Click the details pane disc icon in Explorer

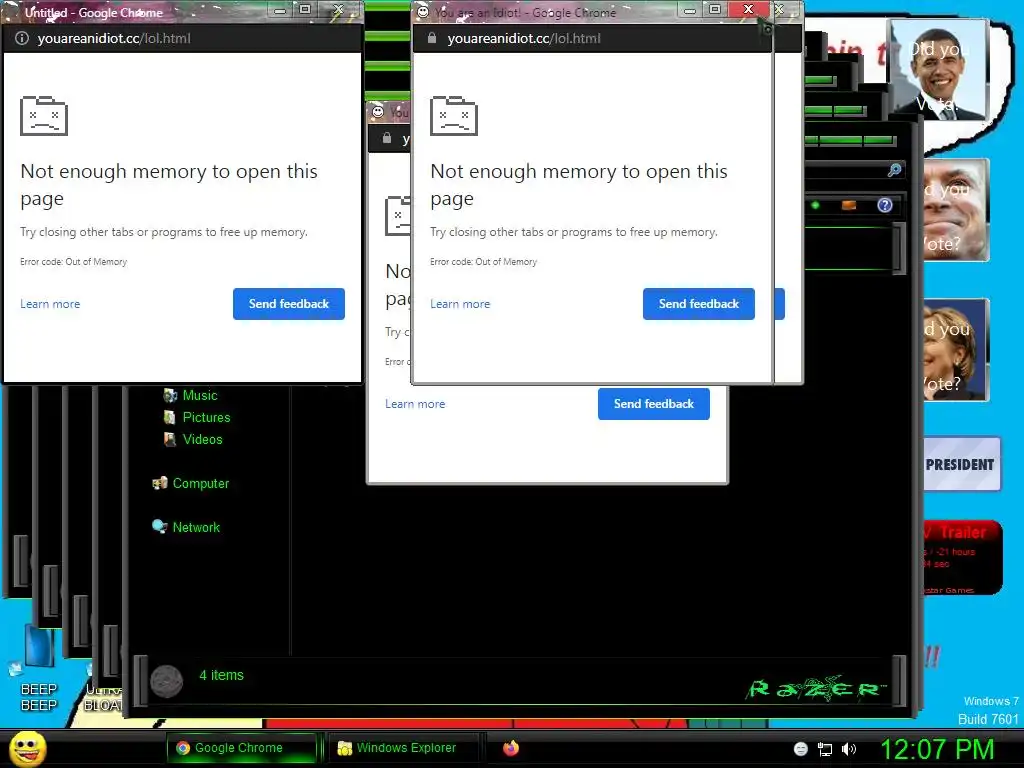[x=167, y=681]
